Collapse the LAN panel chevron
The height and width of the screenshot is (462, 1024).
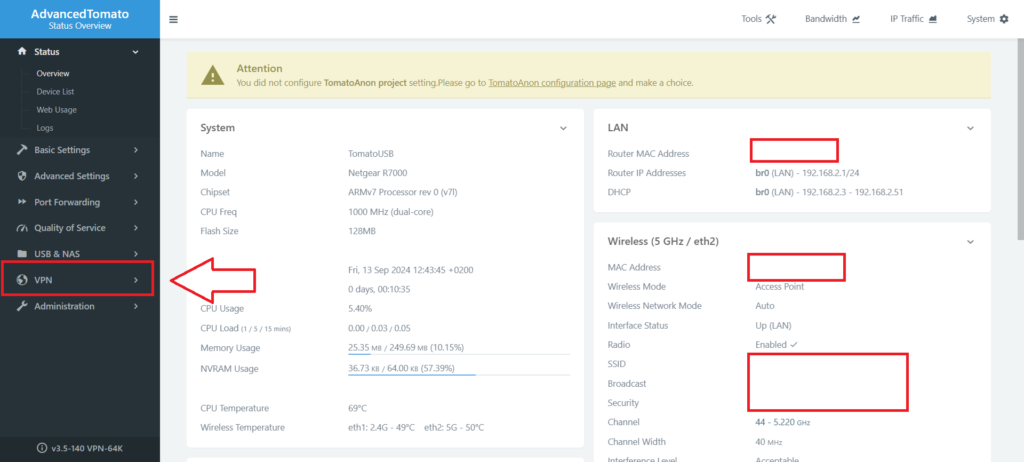pos(969,128)
